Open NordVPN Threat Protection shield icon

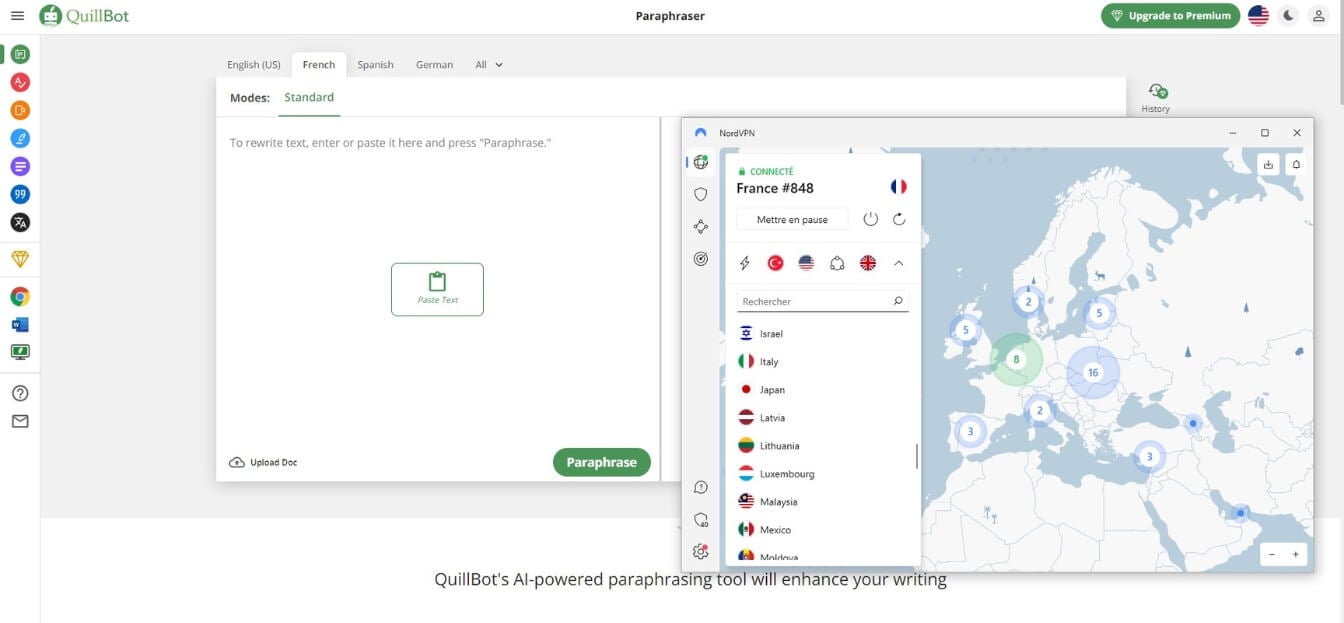[701, 194]
